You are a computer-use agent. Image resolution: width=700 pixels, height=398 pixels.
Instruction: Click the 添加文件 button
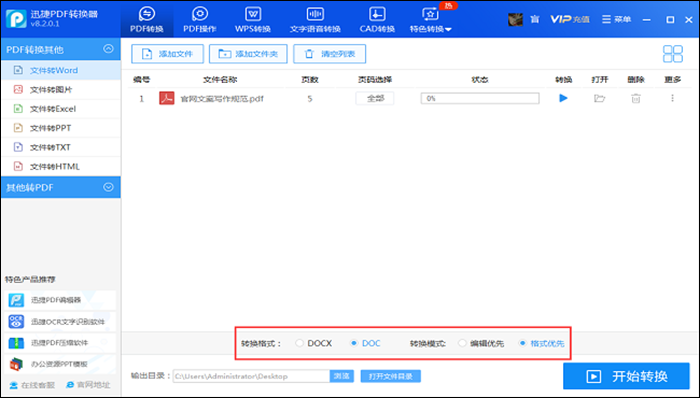click(x=167, y=54)
